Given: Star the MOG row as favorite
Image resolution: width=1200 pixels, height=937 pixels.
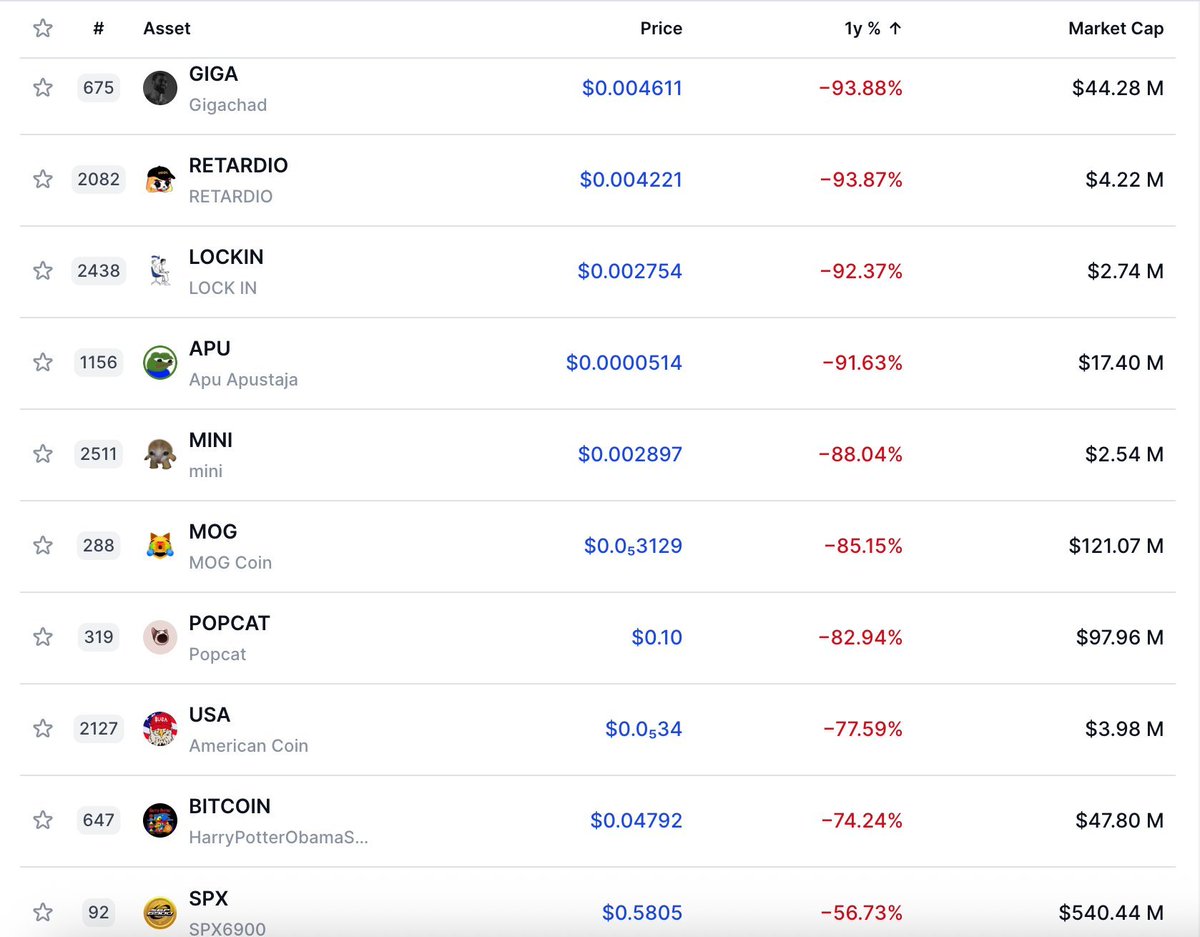Looking at the screenshot, I should click(x=43, y=545).
